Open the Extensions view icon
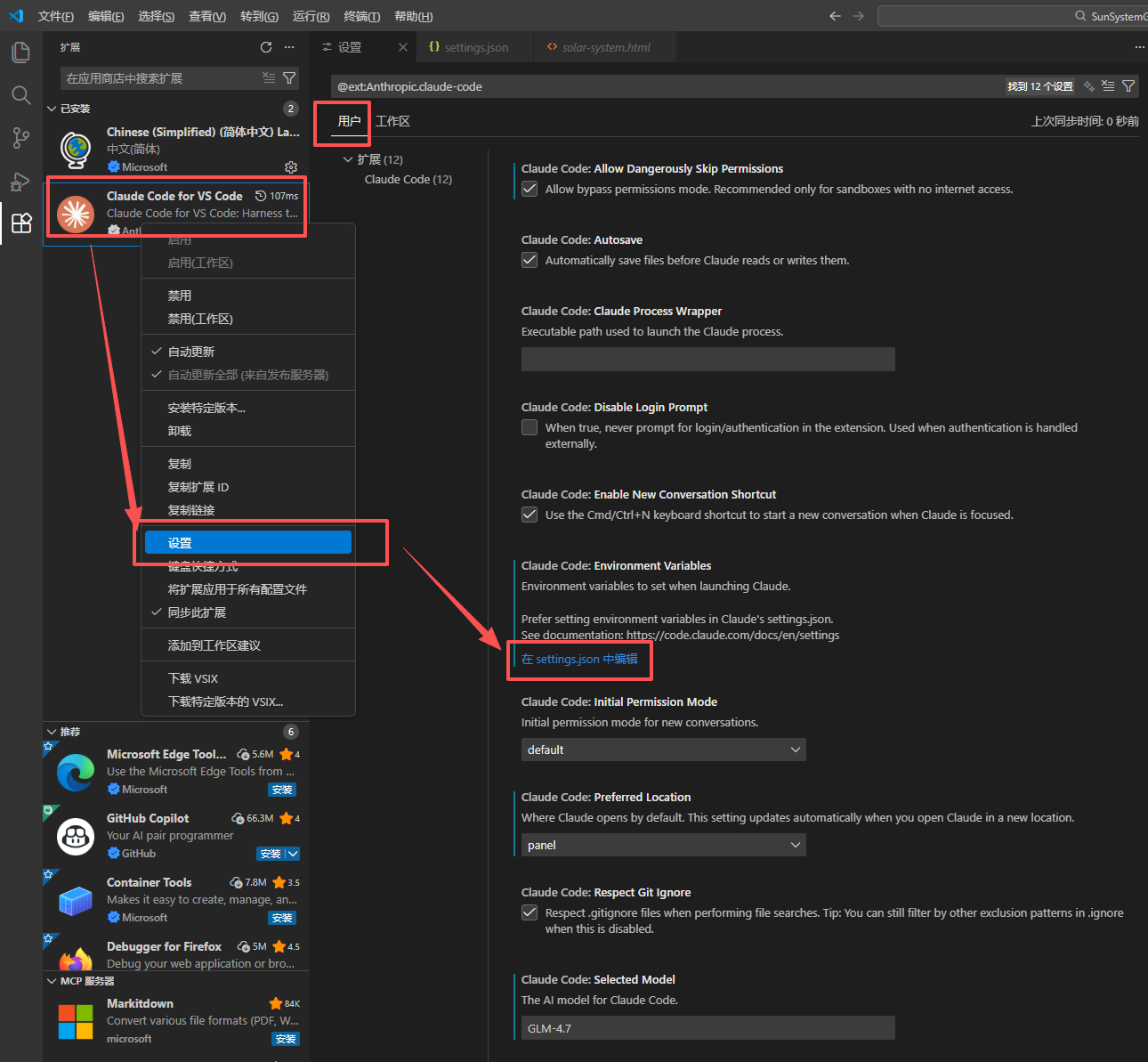The image size is (1148, 1062). click(20, 223)
